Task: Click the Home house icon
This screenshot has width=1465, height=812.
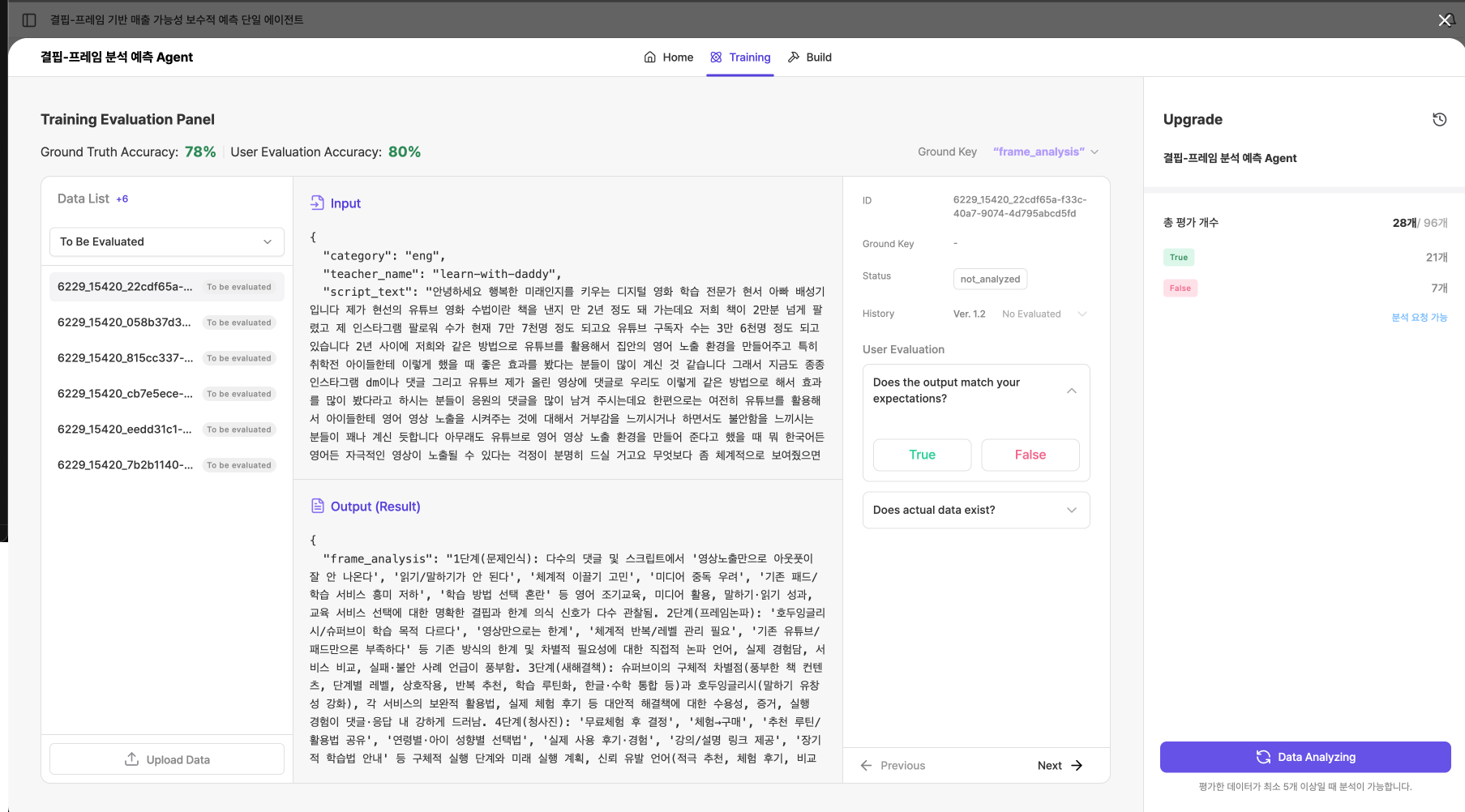Action: click(649, 57)
